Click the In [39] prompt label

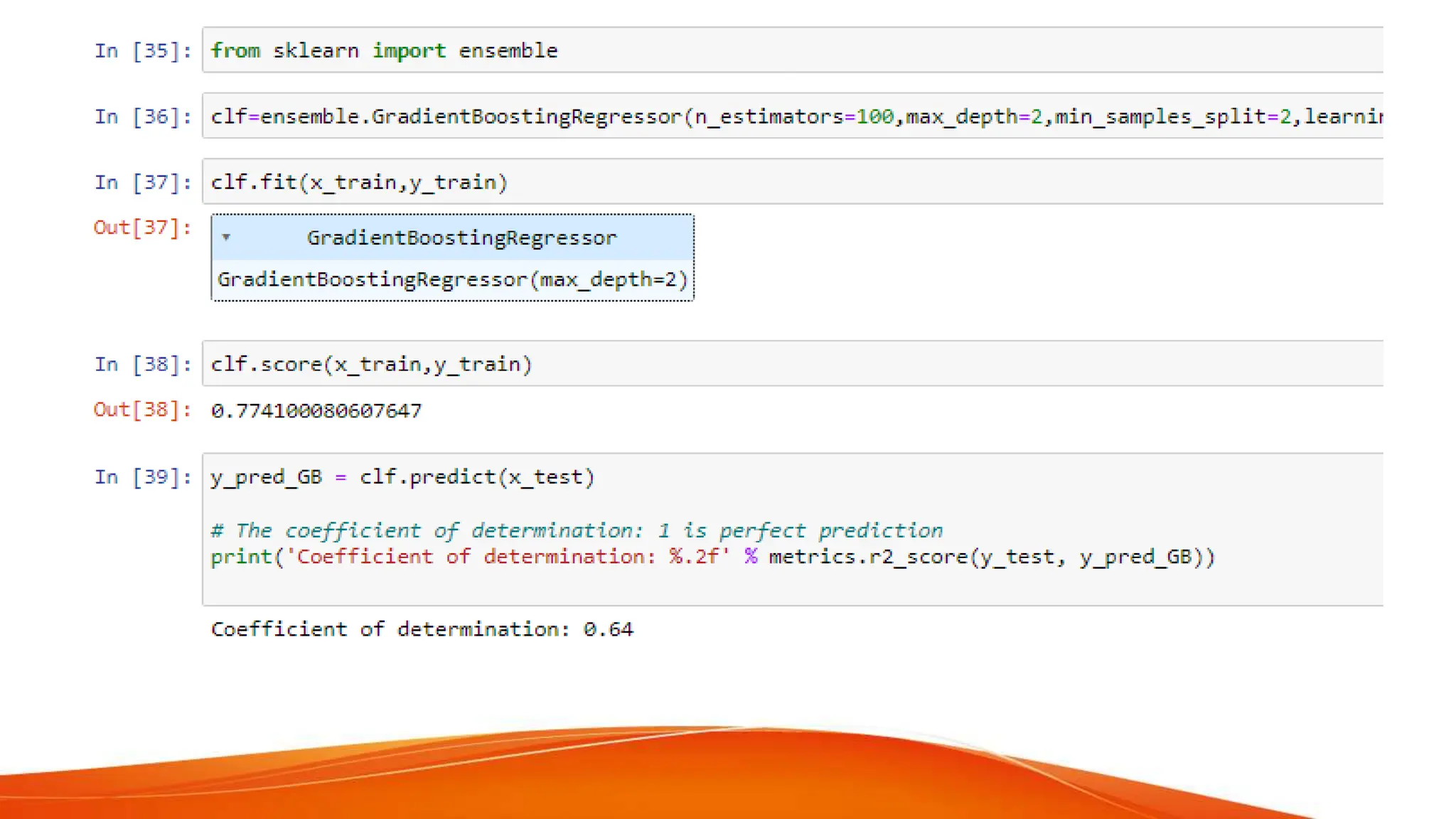[143, 477]
